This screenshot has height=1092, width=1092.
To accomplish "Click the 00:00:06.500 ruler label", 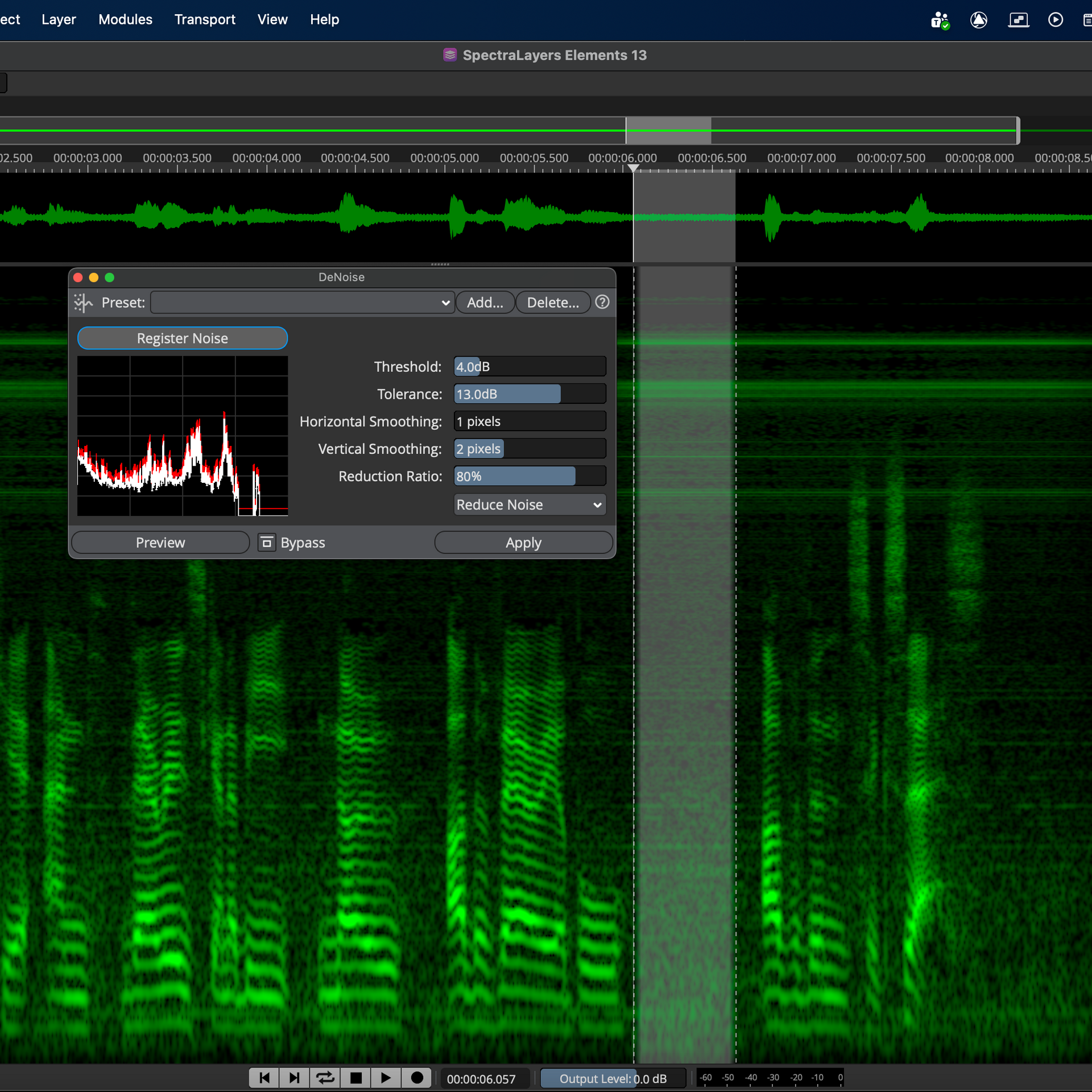I will [x=712, y=158].
